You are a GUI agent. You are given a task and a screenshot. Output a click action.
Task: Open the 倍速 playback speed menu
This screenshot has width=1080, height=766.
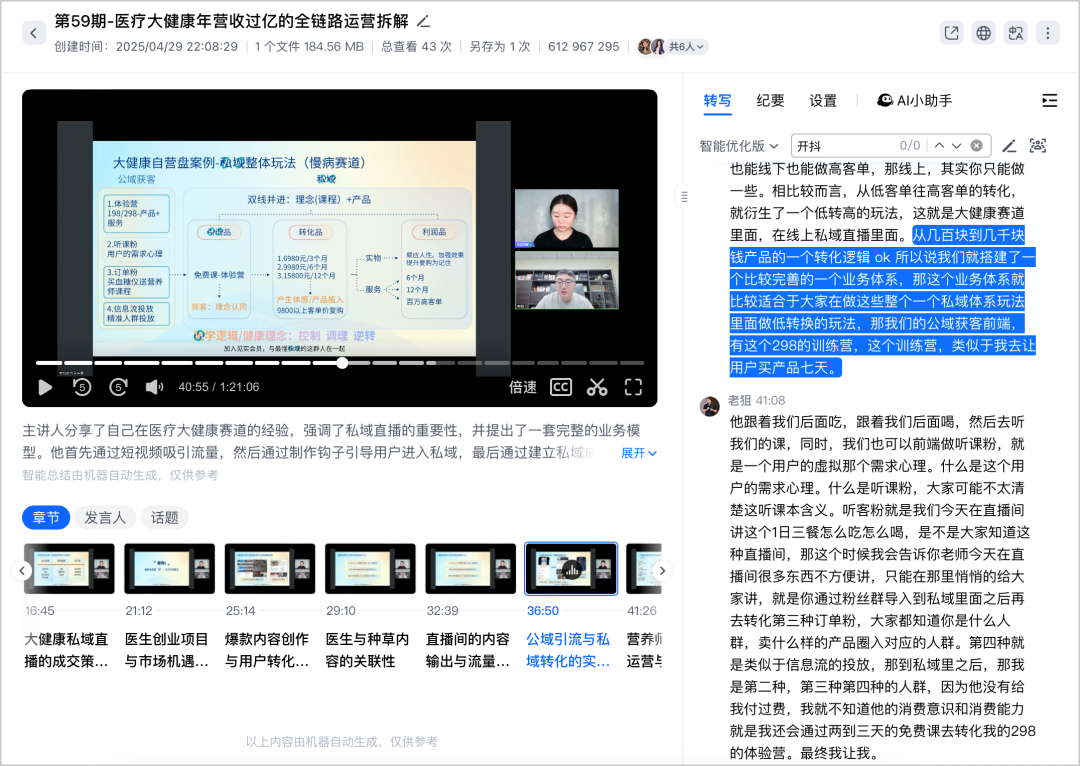(x=523, y=387)
